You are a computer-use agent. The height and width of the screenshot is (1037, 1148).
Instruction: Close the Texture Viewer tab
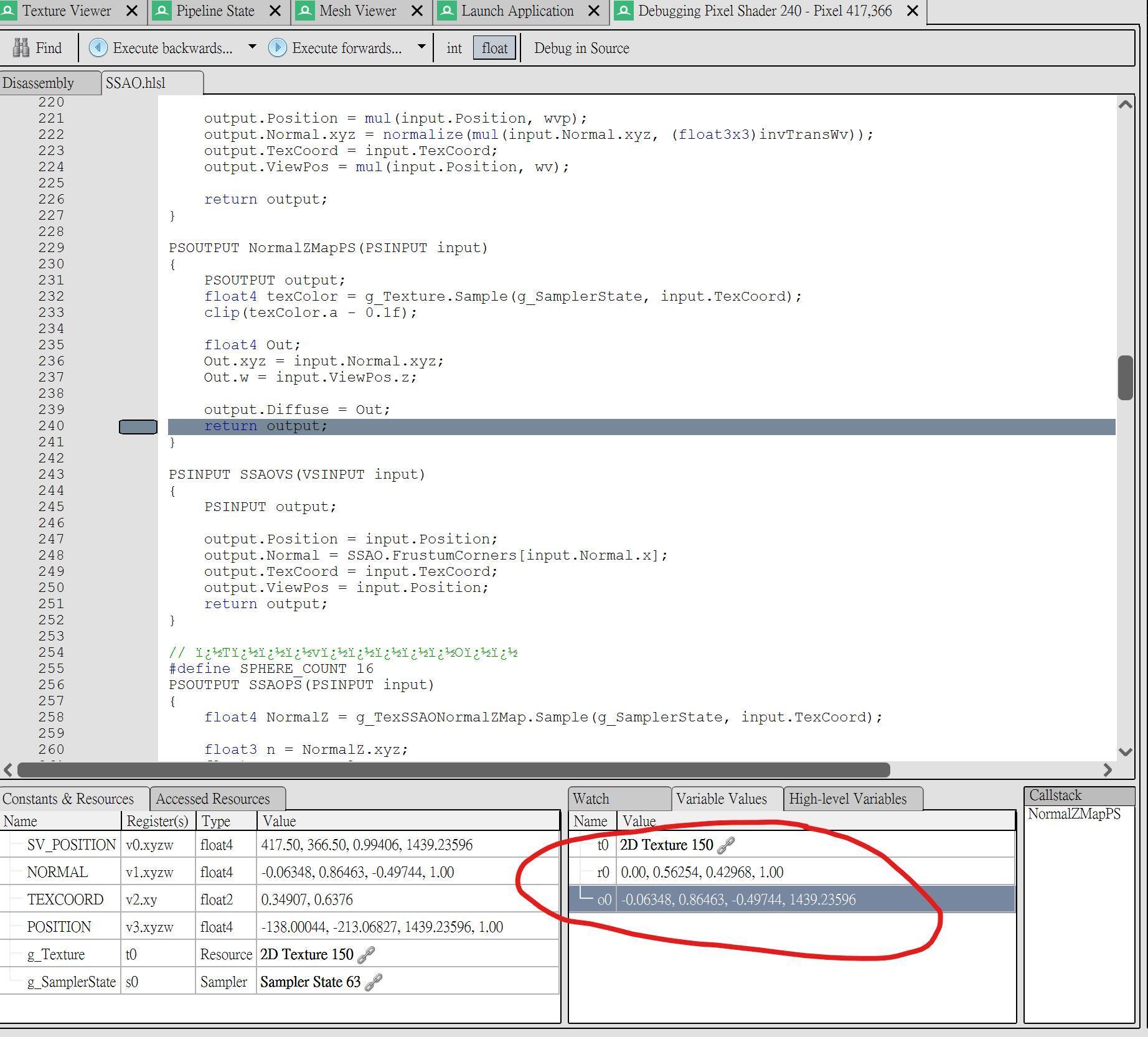[x=132, y=11]
